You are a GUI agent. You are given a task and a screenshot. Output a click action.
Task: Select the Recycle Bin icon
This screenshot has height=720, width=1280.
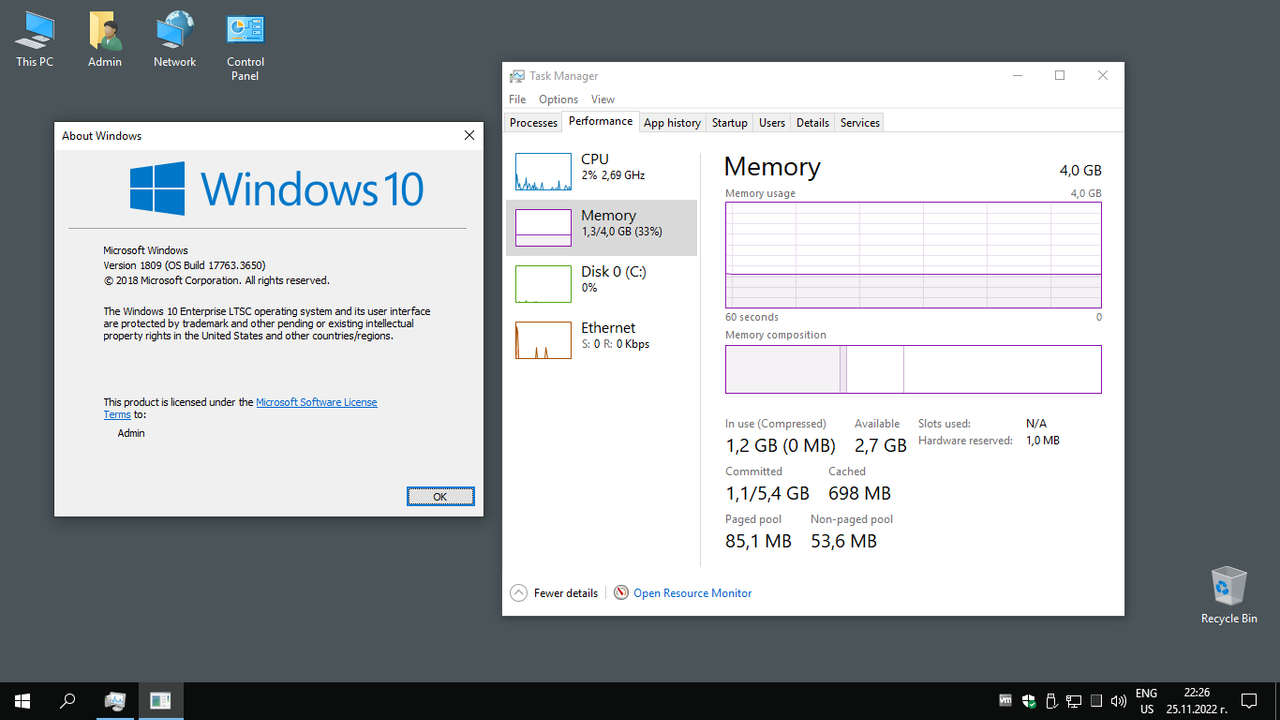click(x=1229, y=596)
